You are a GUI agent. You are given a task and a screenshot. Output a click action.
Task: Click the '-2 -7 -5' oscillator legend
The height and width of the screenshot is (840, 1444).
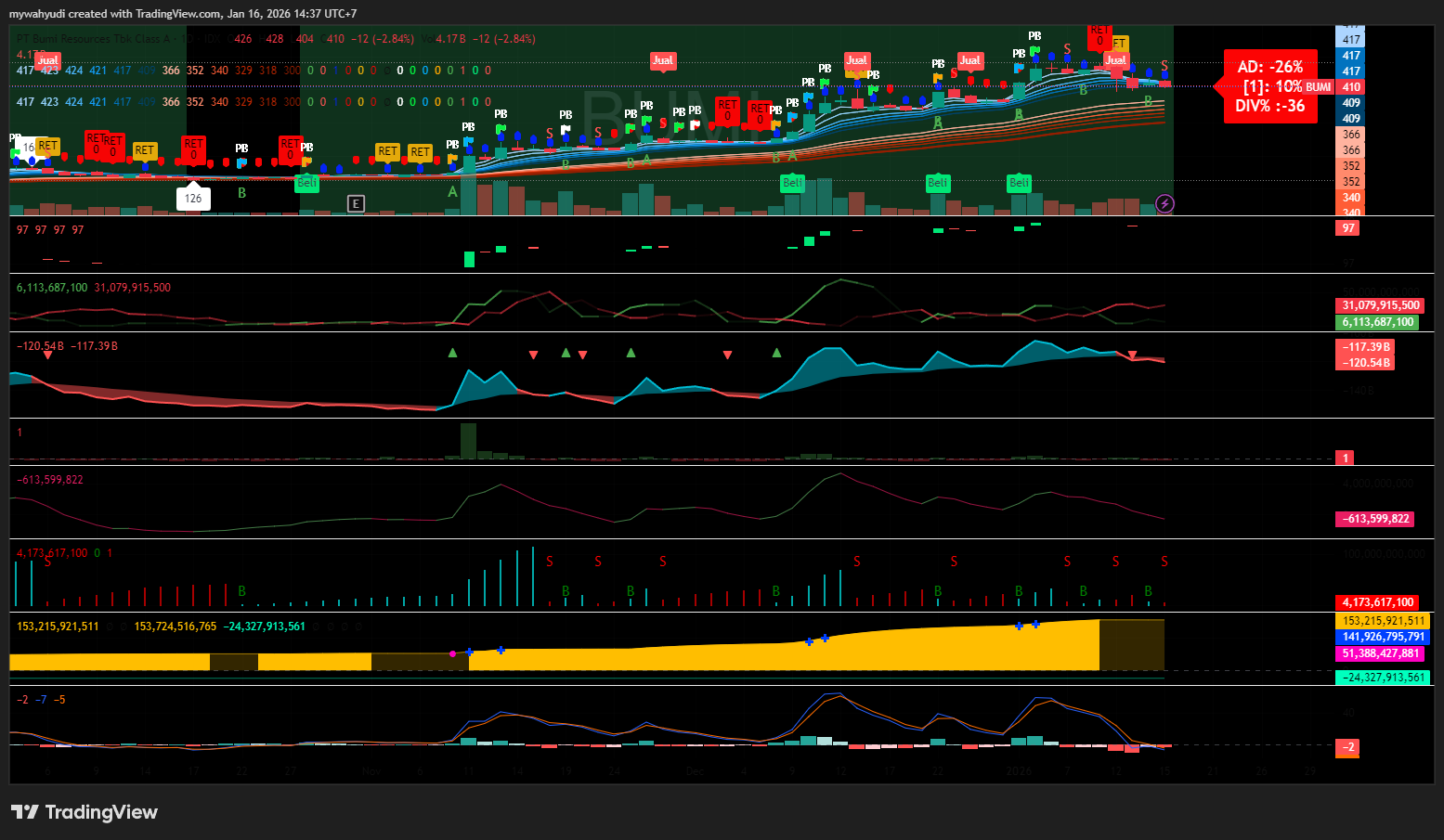coord(41,700)
